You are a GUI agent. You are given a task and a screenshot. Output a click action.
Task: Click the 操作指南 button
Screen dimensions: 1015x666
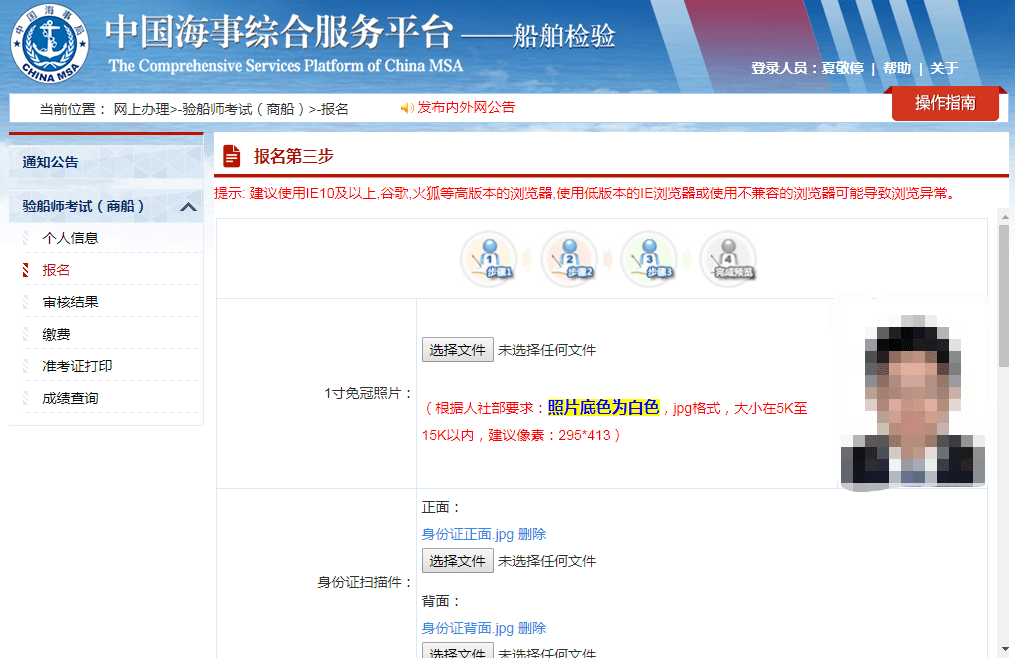(945, 103)
